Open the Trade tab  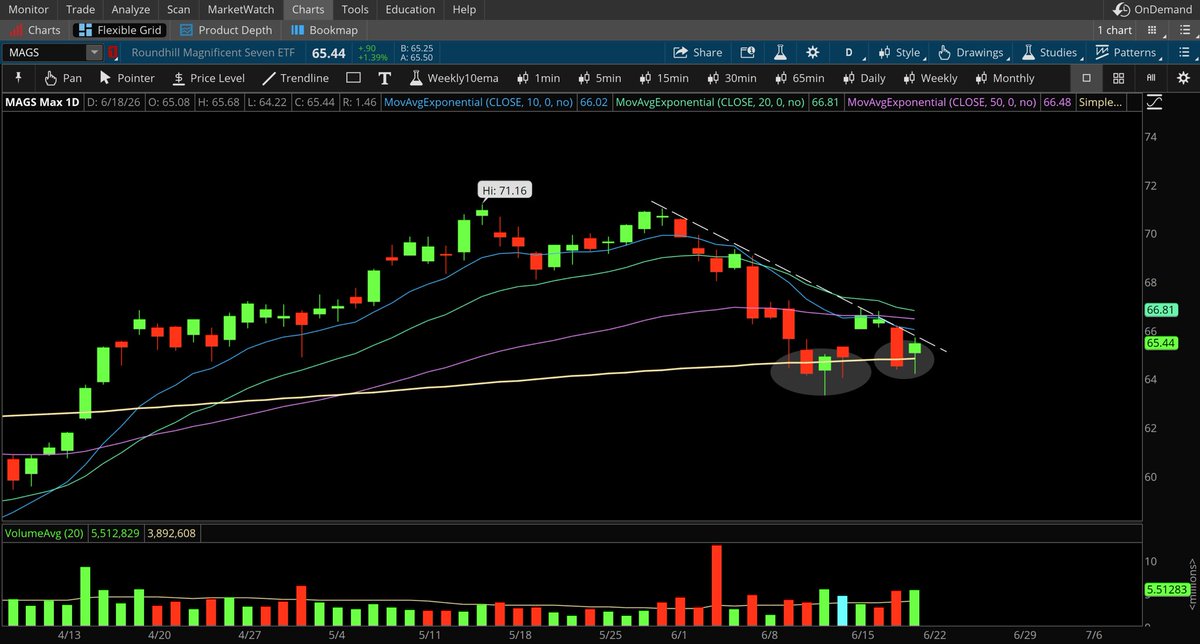[80, 9]
